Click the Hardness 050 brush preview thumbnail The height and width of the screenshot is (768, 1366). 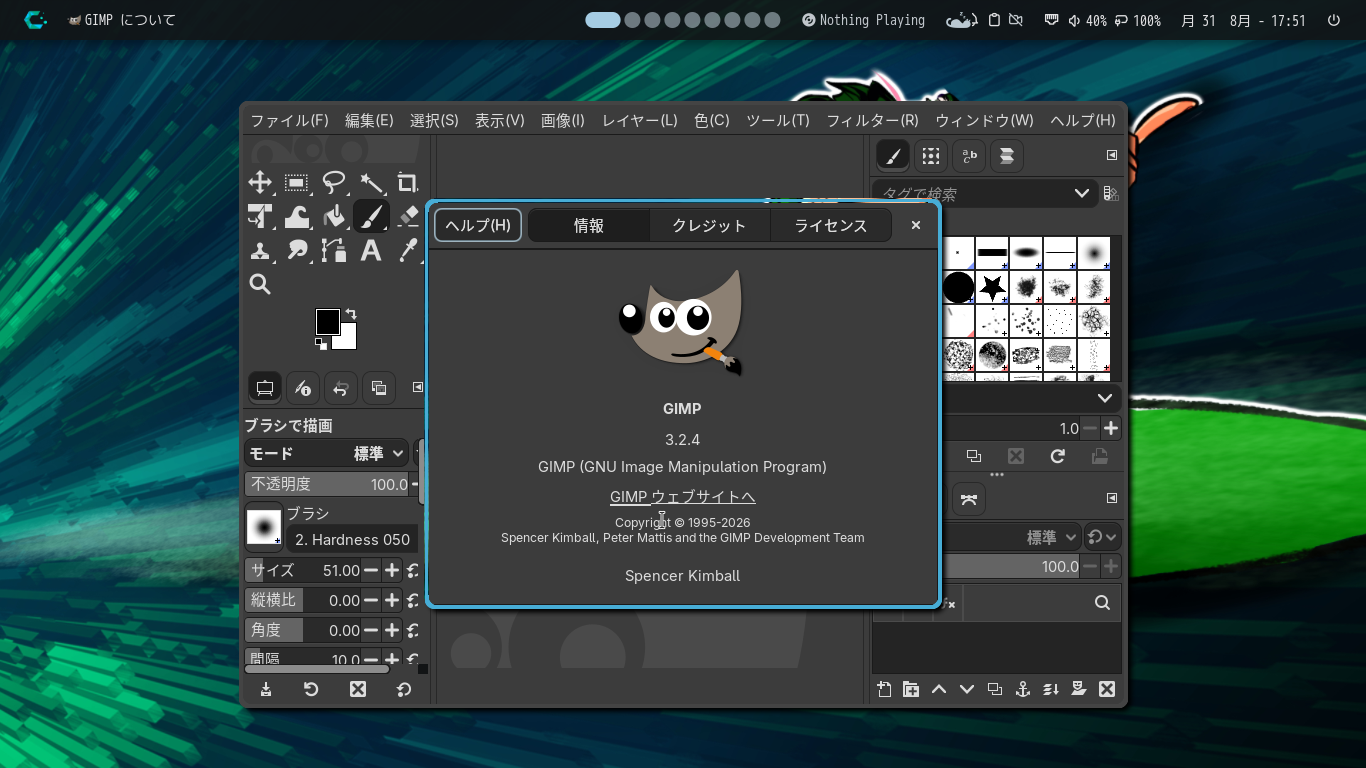[265, 526]
